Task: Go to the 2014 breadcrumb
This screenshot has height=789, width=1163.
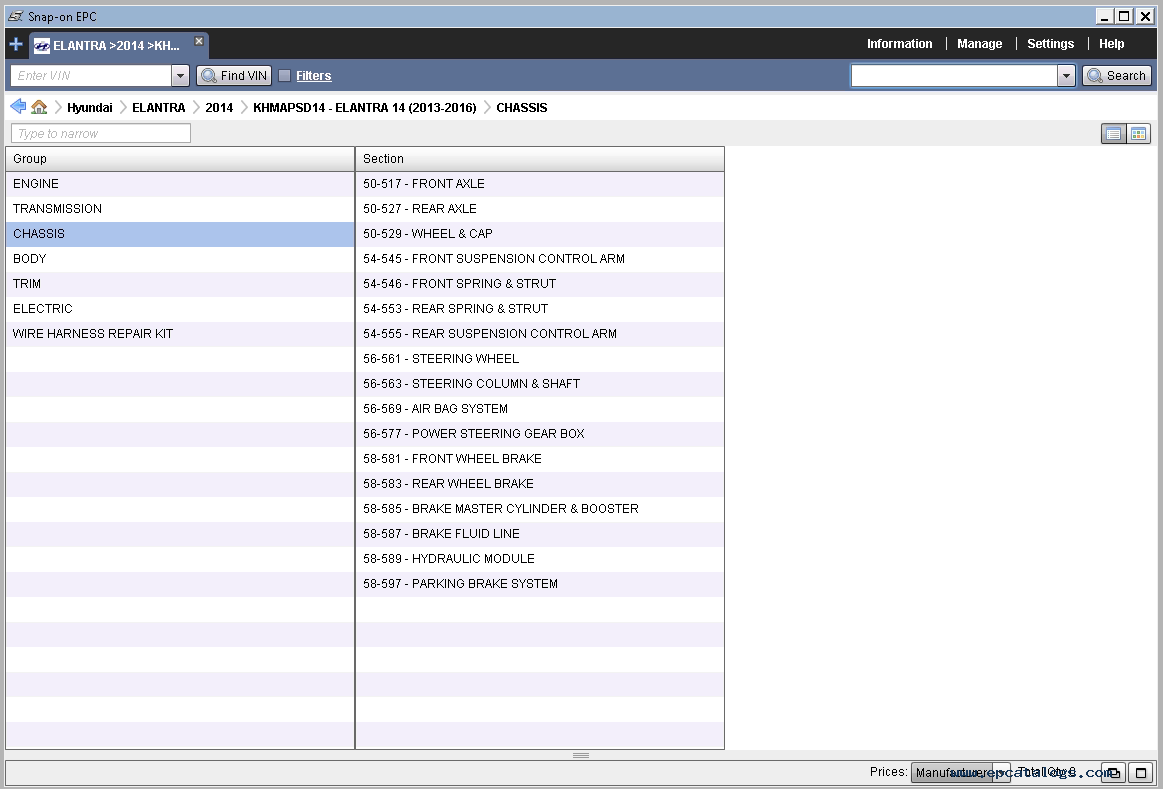Action: pyautogui.click(x=219, y=108)
